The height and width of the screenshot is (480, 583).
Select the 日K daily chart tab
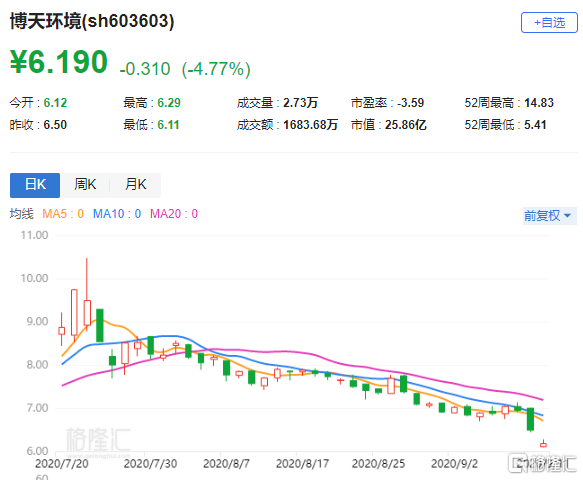tap(35, 185)
